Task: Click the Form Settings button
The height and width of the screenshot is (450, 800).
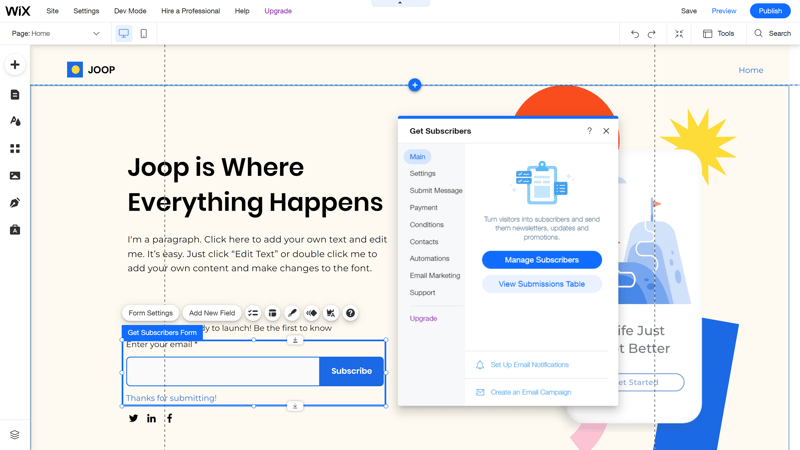Action: click(x=151, y=313)
